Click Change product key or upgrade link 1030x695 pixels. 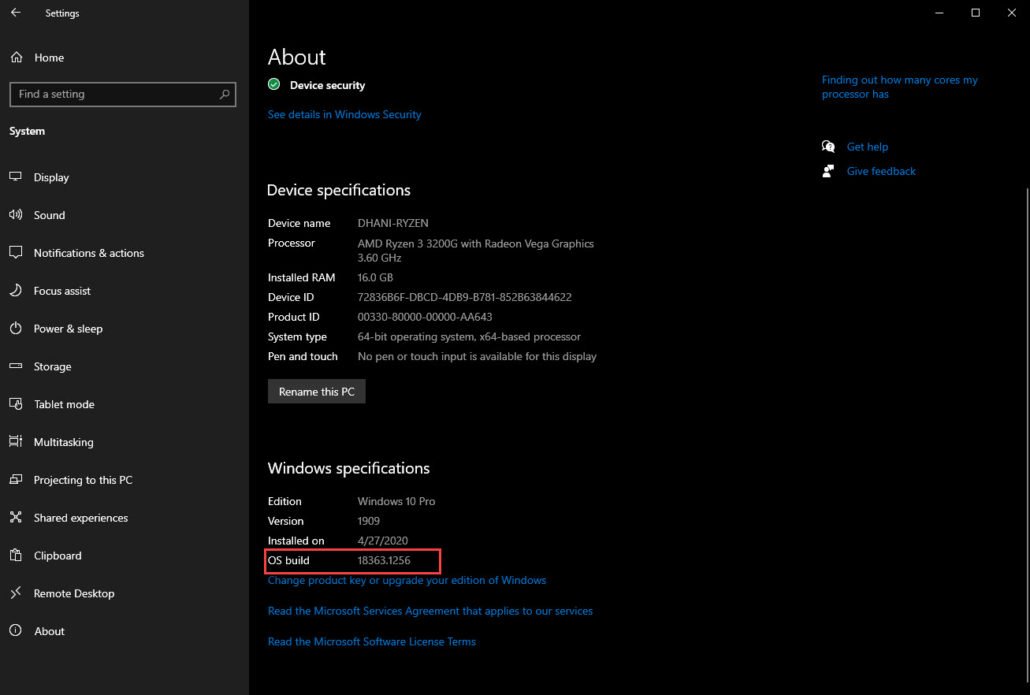click(407, 580)
